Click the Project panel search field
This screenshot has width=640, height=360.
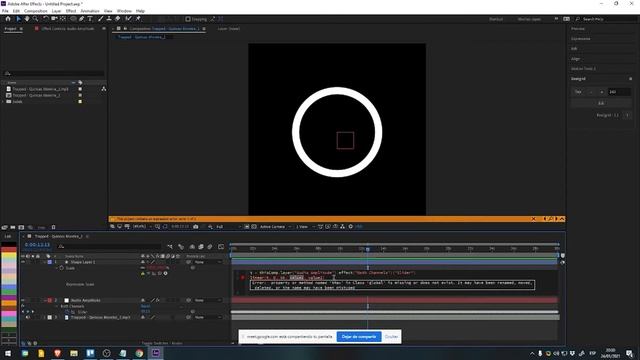pos(54,73)
